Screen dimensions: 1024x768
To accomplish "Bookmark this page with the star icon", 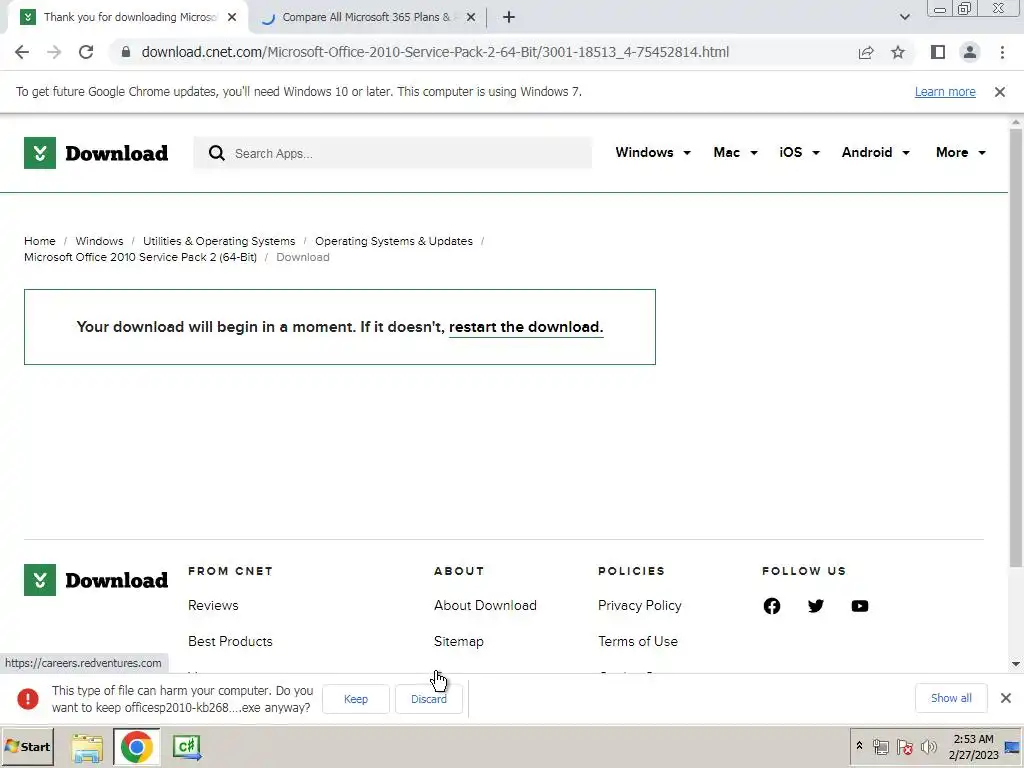I will 898,52.
